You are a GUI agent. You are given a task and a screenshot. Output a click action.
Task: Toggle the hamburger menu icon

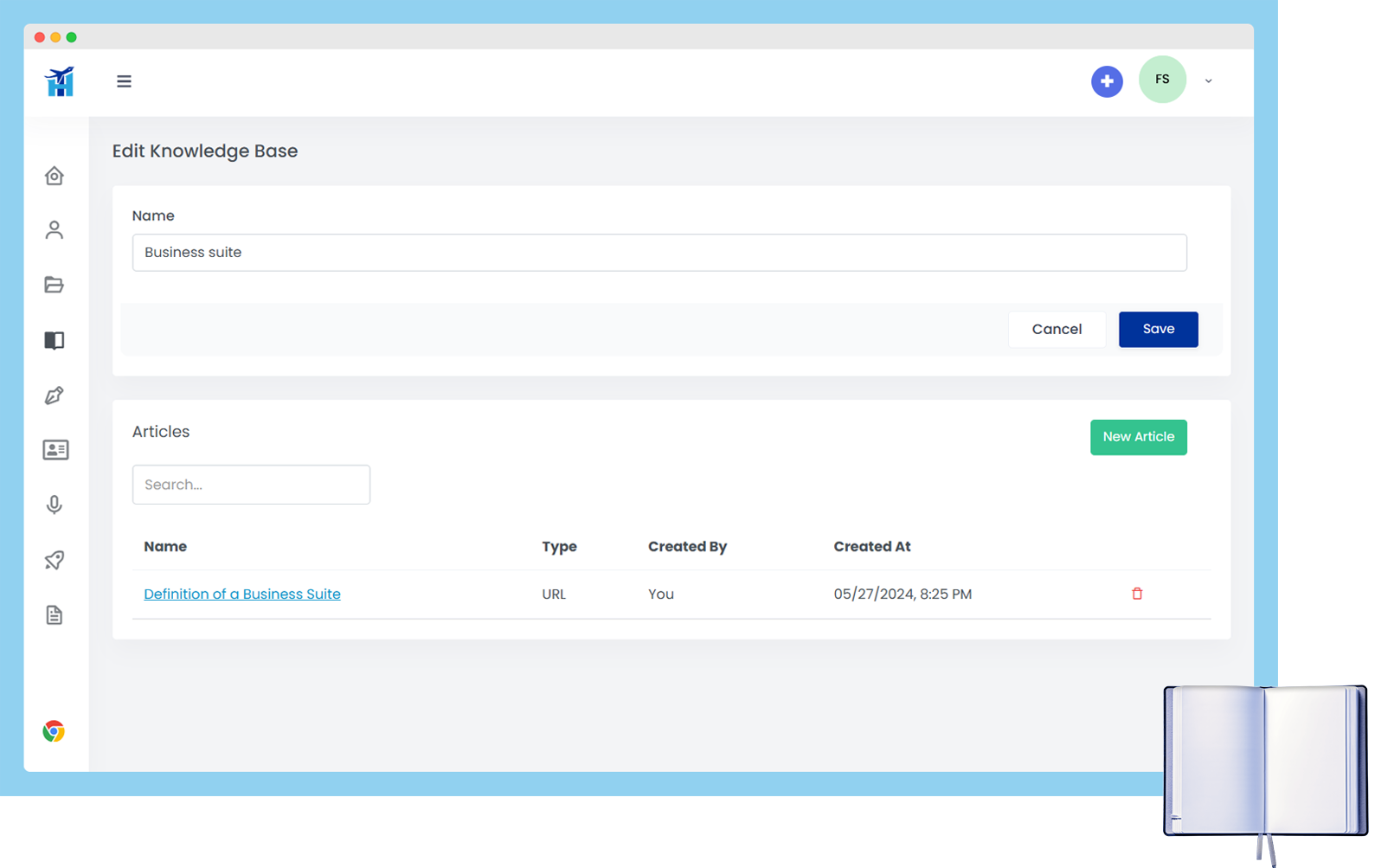[x=124, y=81]
